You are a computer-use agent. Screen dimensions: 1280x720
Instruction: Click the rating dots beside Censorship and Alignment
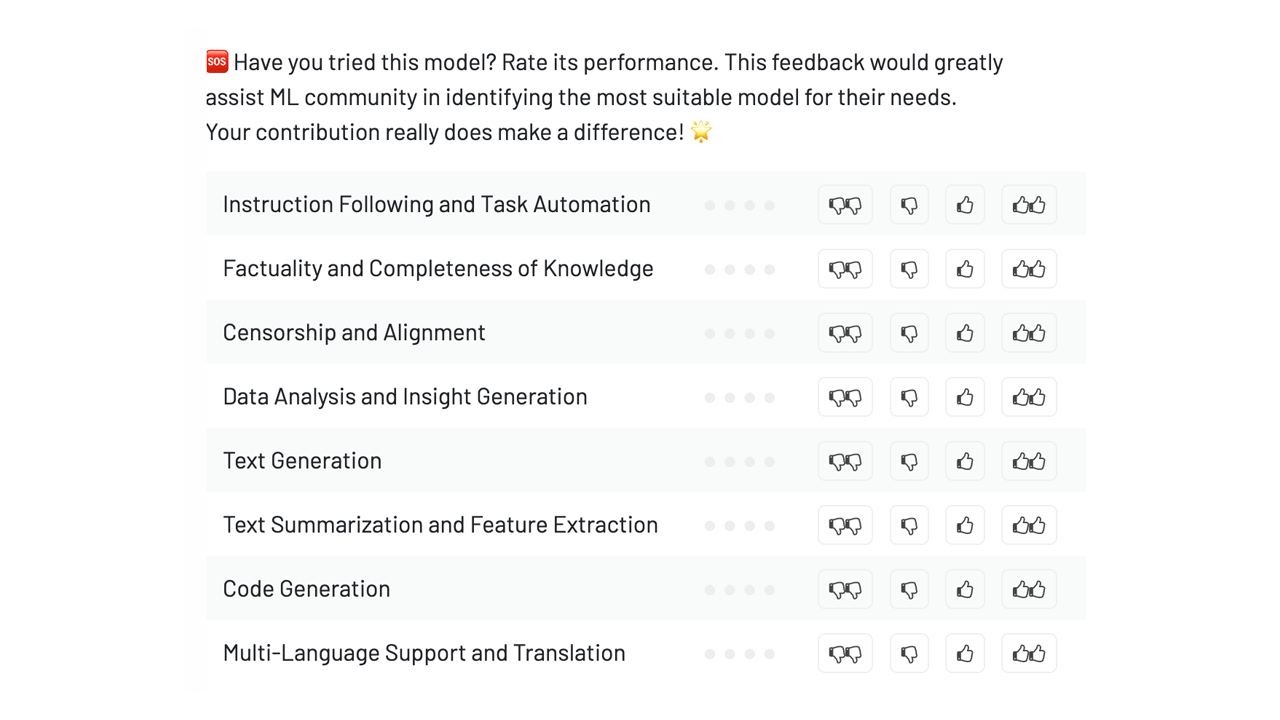pyautogui.click(x=739, y=333)
